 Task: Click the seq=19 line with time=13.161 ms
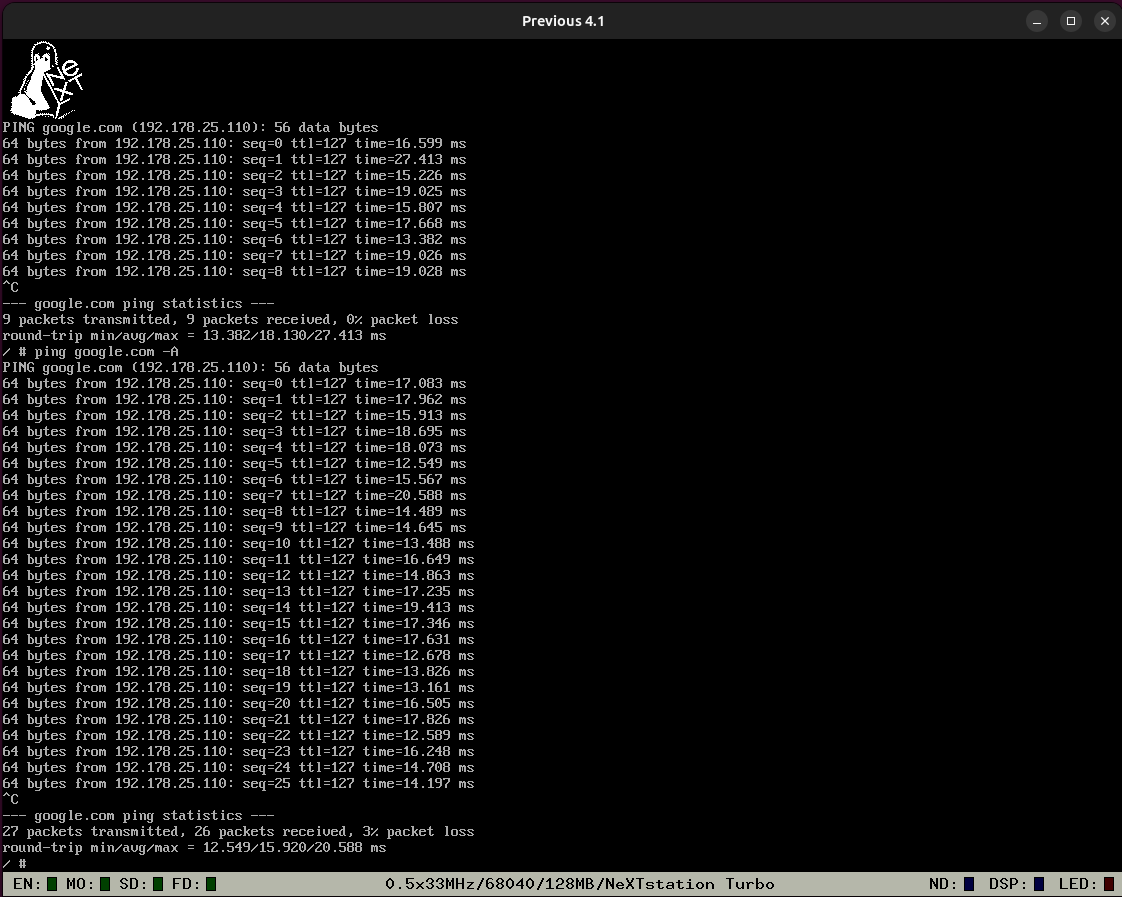tap(238, 688)
